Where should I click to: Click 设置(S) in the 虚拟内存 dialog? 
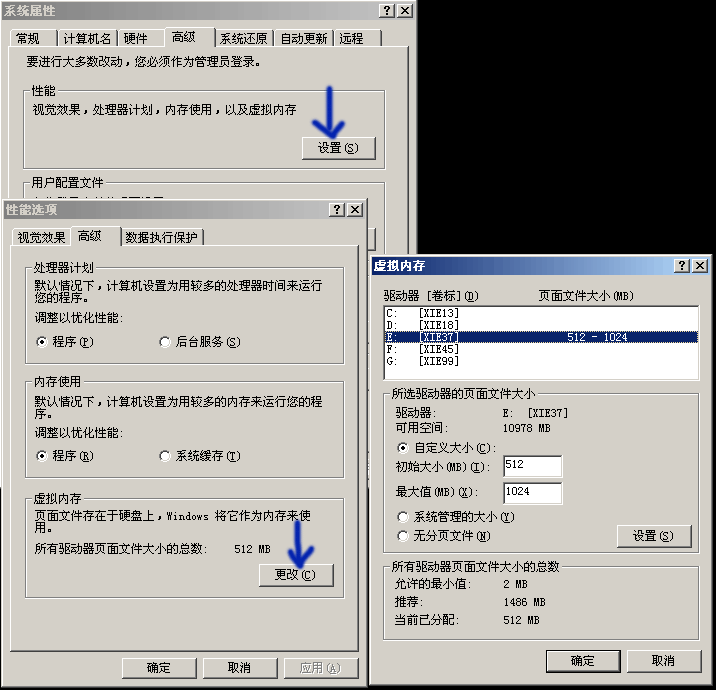pos(653,536)
